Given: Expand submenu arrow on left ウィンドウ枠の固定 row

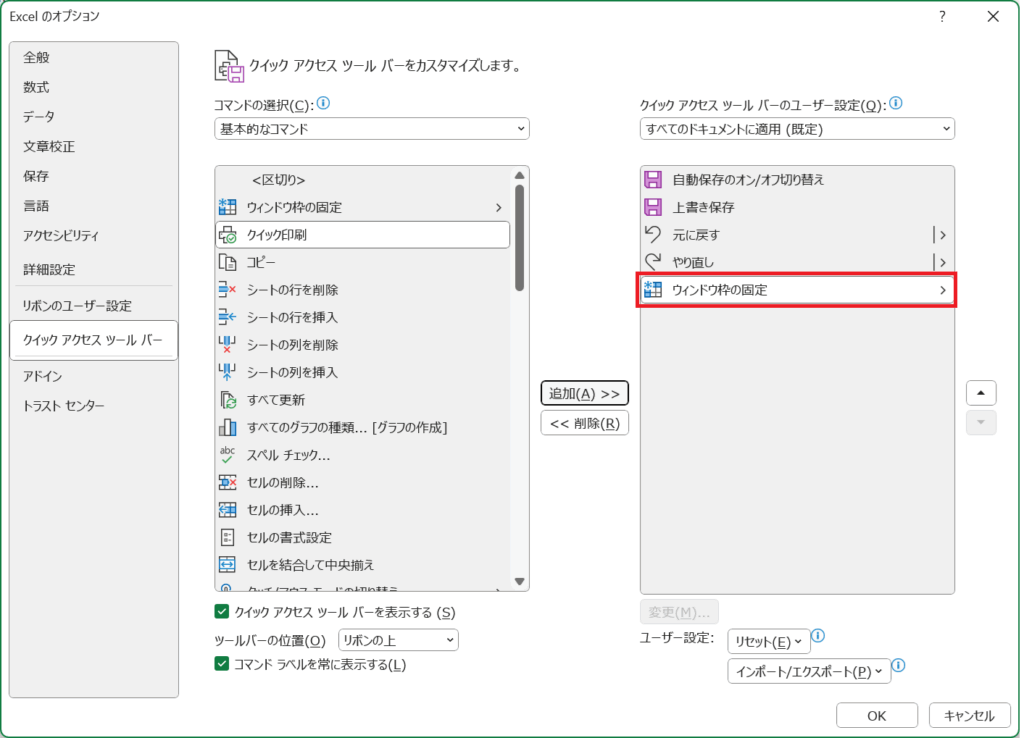Looking at the screenshot, I should point(499,208).
